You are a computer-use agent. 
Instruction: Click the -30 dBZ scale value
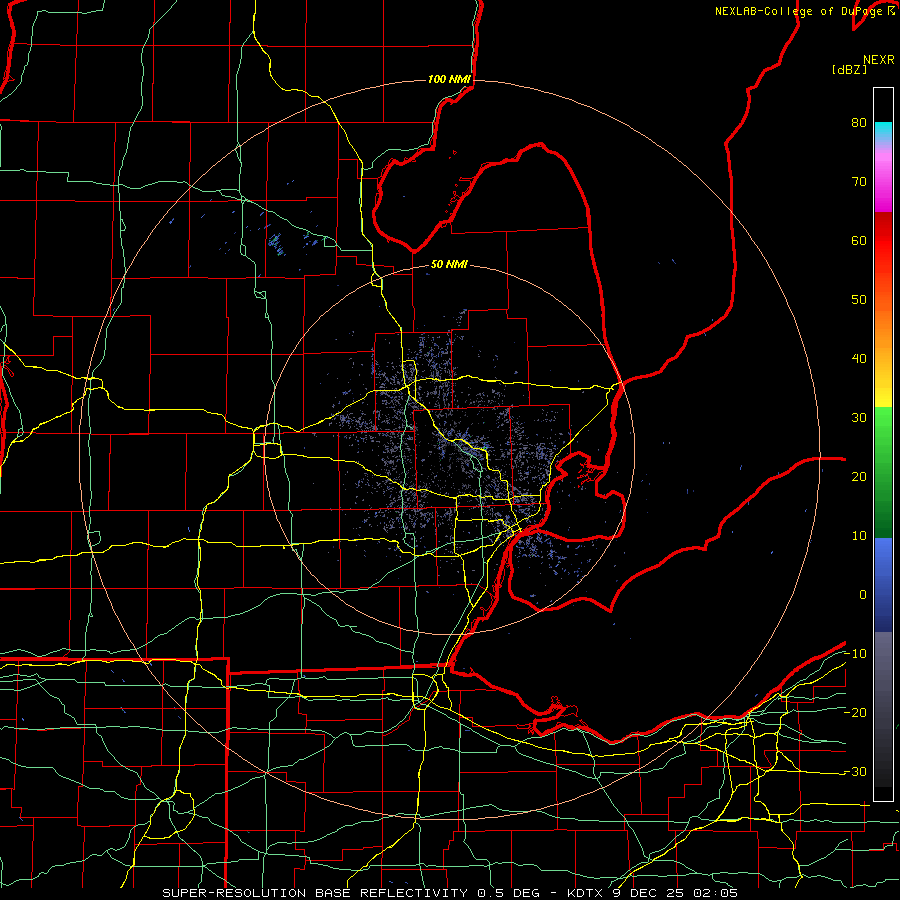pos(855,771)
